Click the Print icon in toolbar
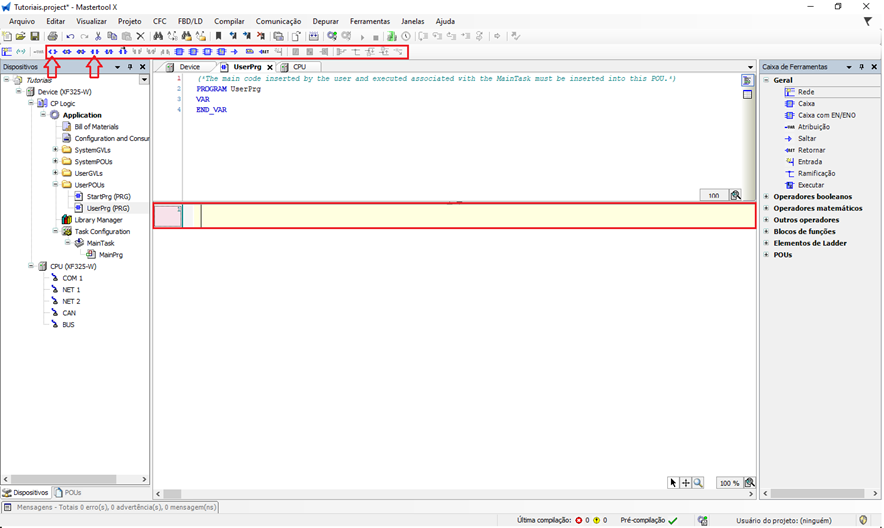Image resolution: width=884 pixels, height=528 pixels. [x=53, y=36]
